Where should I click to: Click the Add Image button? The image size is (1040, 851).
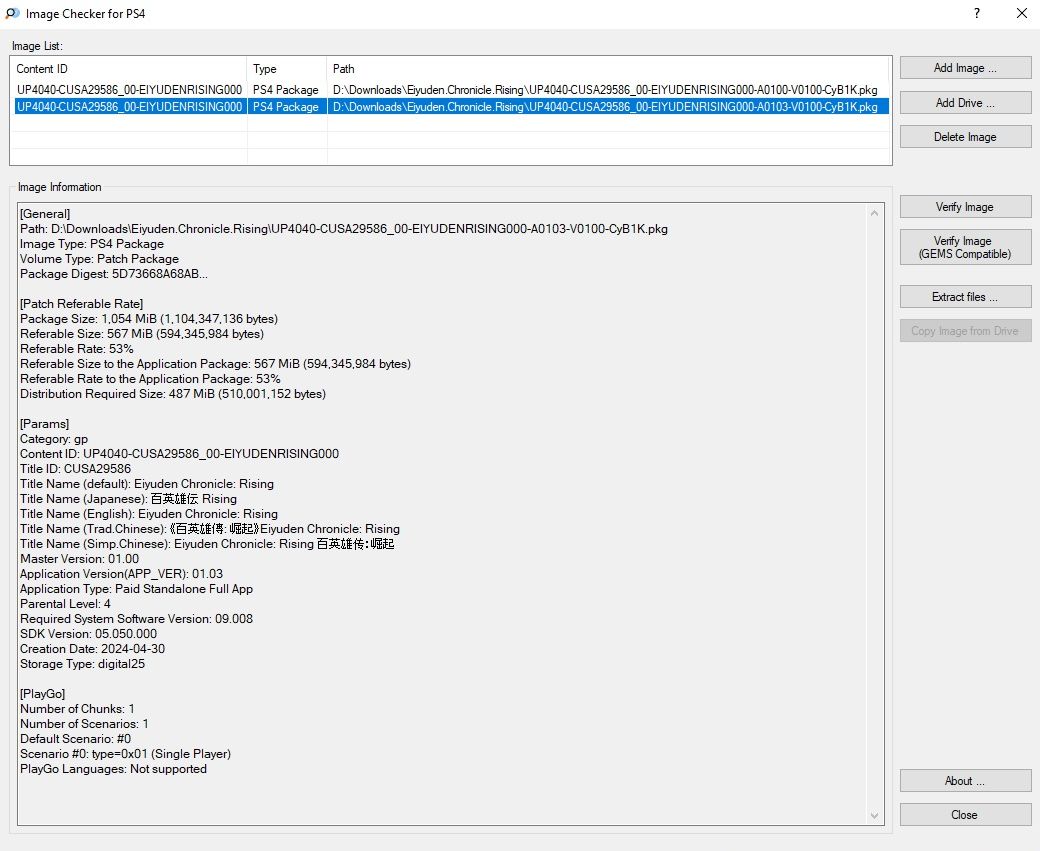tap(965, 68)
